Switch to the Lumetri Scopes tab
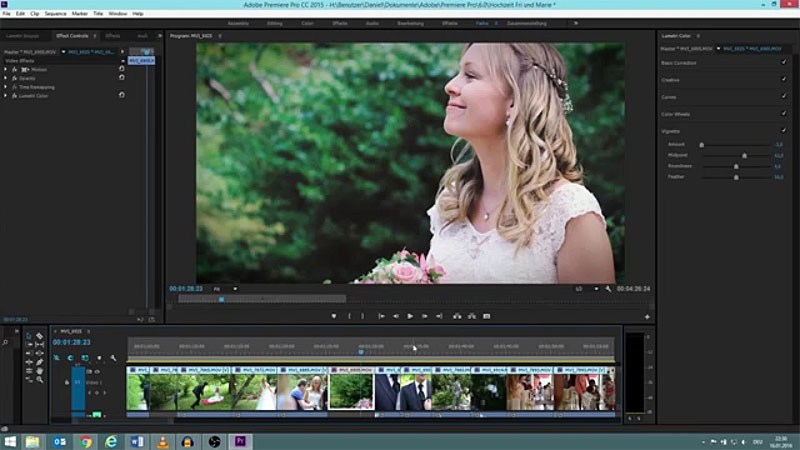This screenshot has width=800, height=450. (22, 36)
